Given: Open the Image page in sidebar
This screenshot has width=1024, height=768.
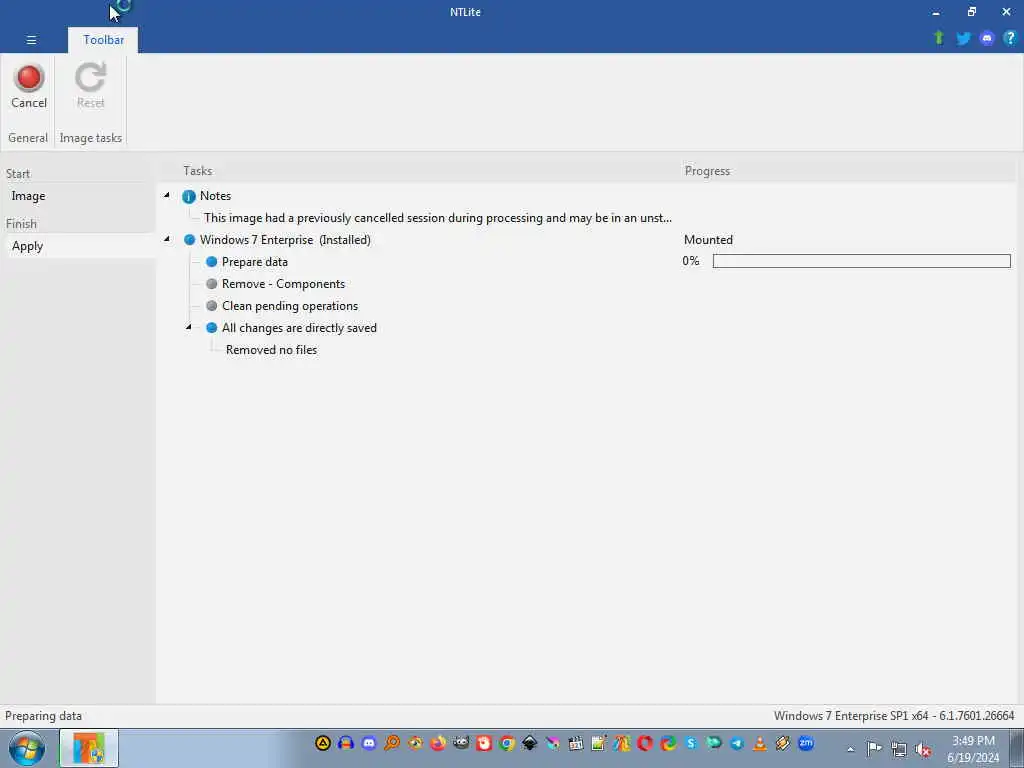Looking at the screenshot, I should pos(28,196).
